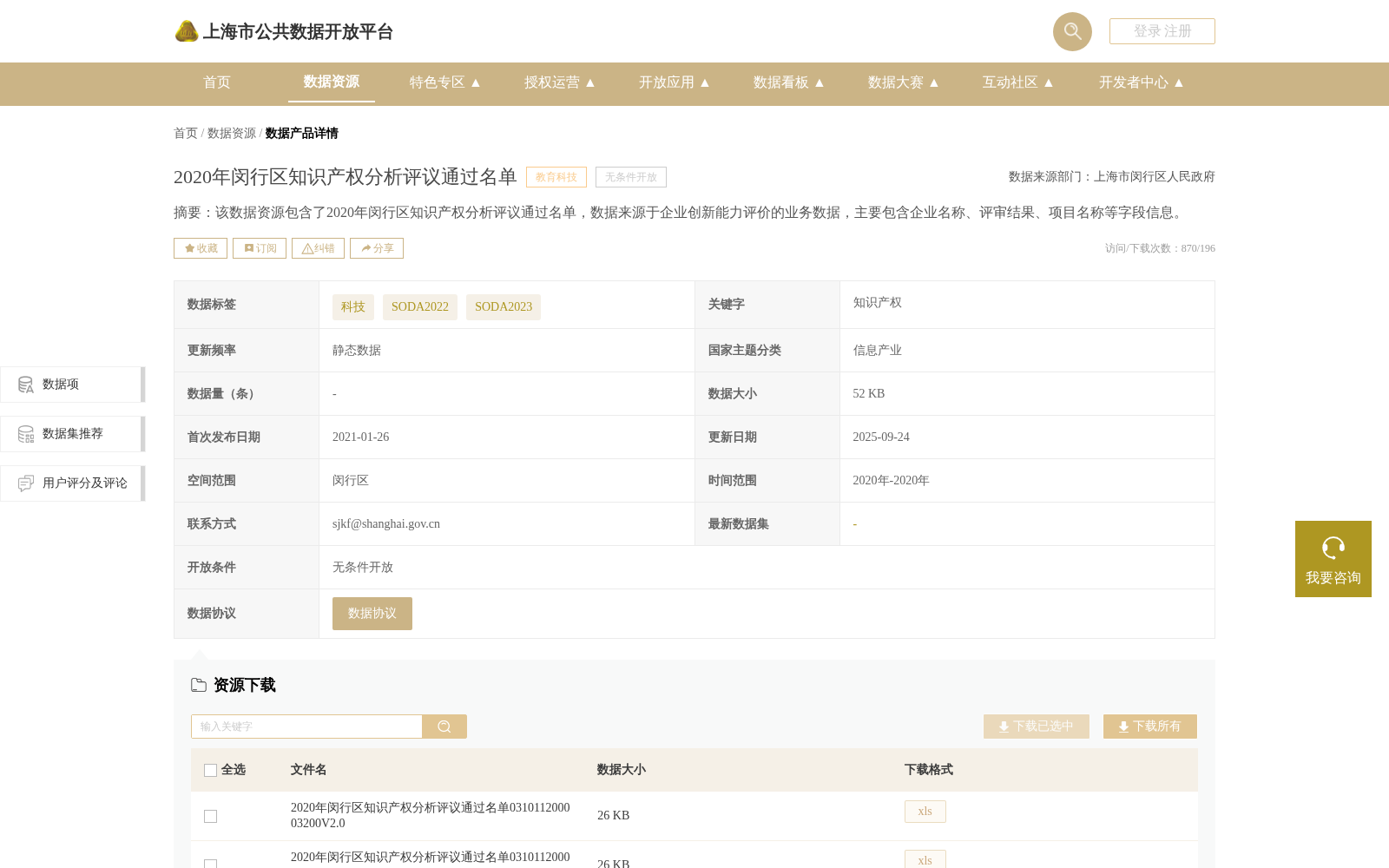Click the 资源下载 folder icon

[x=199, y=685]
